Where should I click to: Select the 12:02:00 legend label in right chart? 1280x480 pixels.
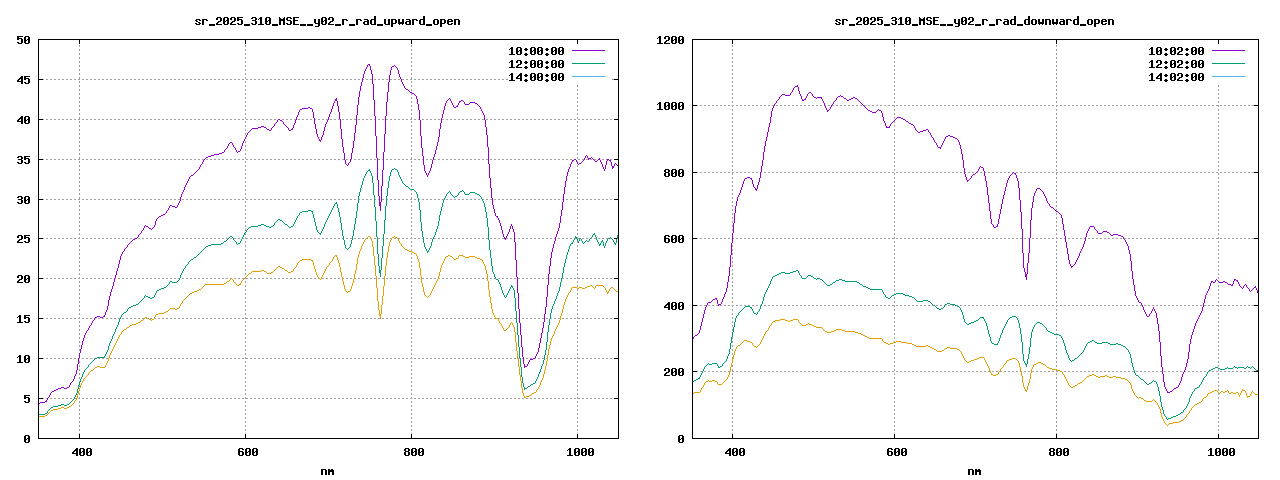point(1176,63)
